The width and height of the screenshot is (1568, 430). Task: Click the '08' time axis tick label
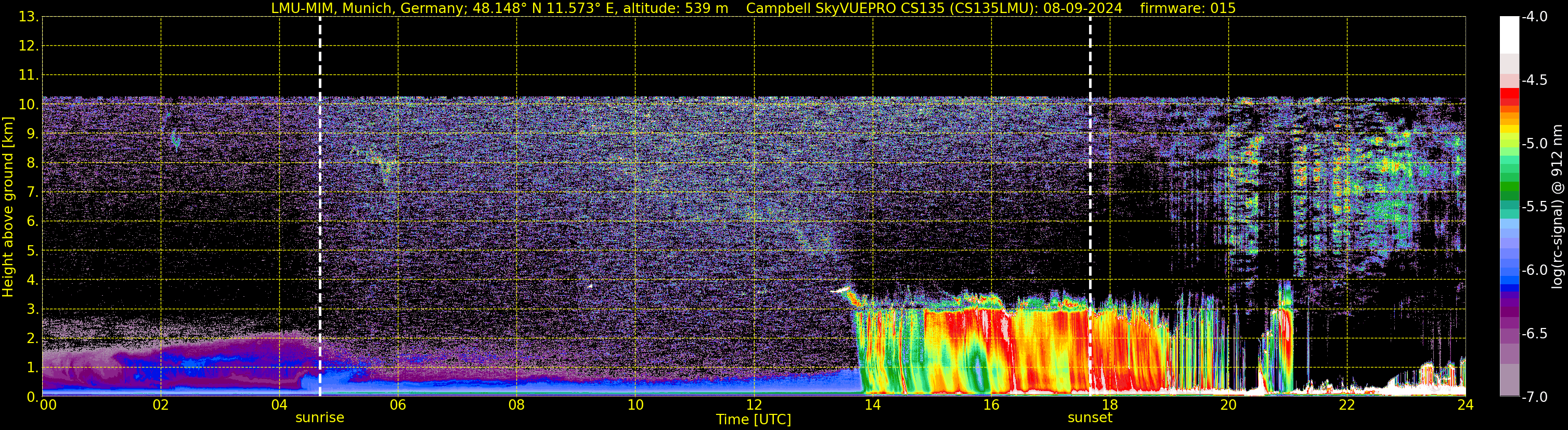tap(517, 405)
